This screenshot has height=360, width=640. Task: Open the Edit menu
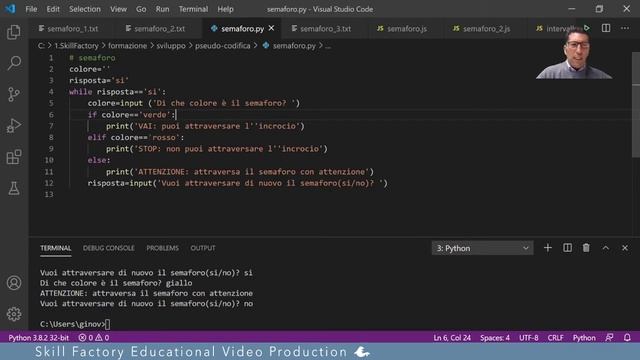tap(53, 9)
